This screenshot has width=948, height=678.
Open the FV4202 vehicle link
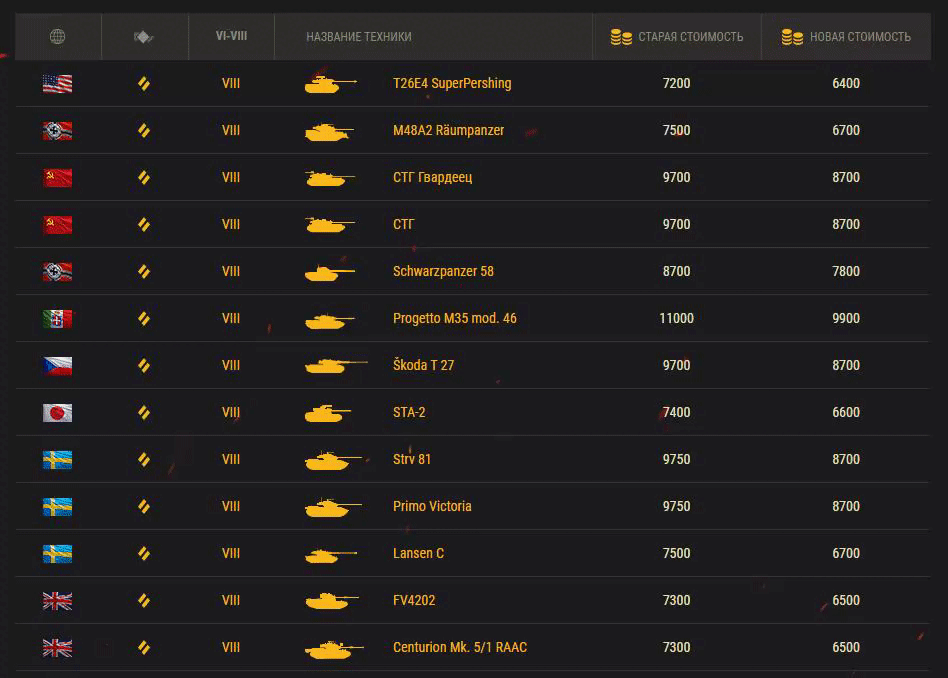pos(414,601)
